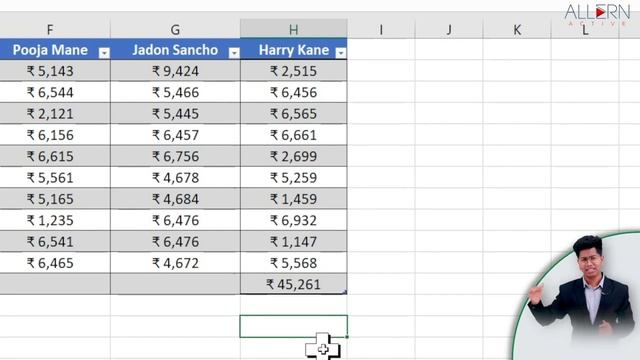640x360 pixels.
Task: Select cell with ₹ 6,565
Action: coord(293,113)
